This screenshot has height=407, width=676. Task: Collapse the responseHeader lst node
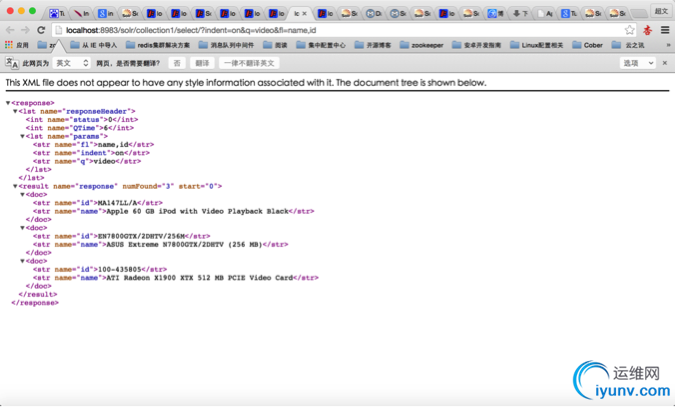pyautogui.click(x=15, y=111)
